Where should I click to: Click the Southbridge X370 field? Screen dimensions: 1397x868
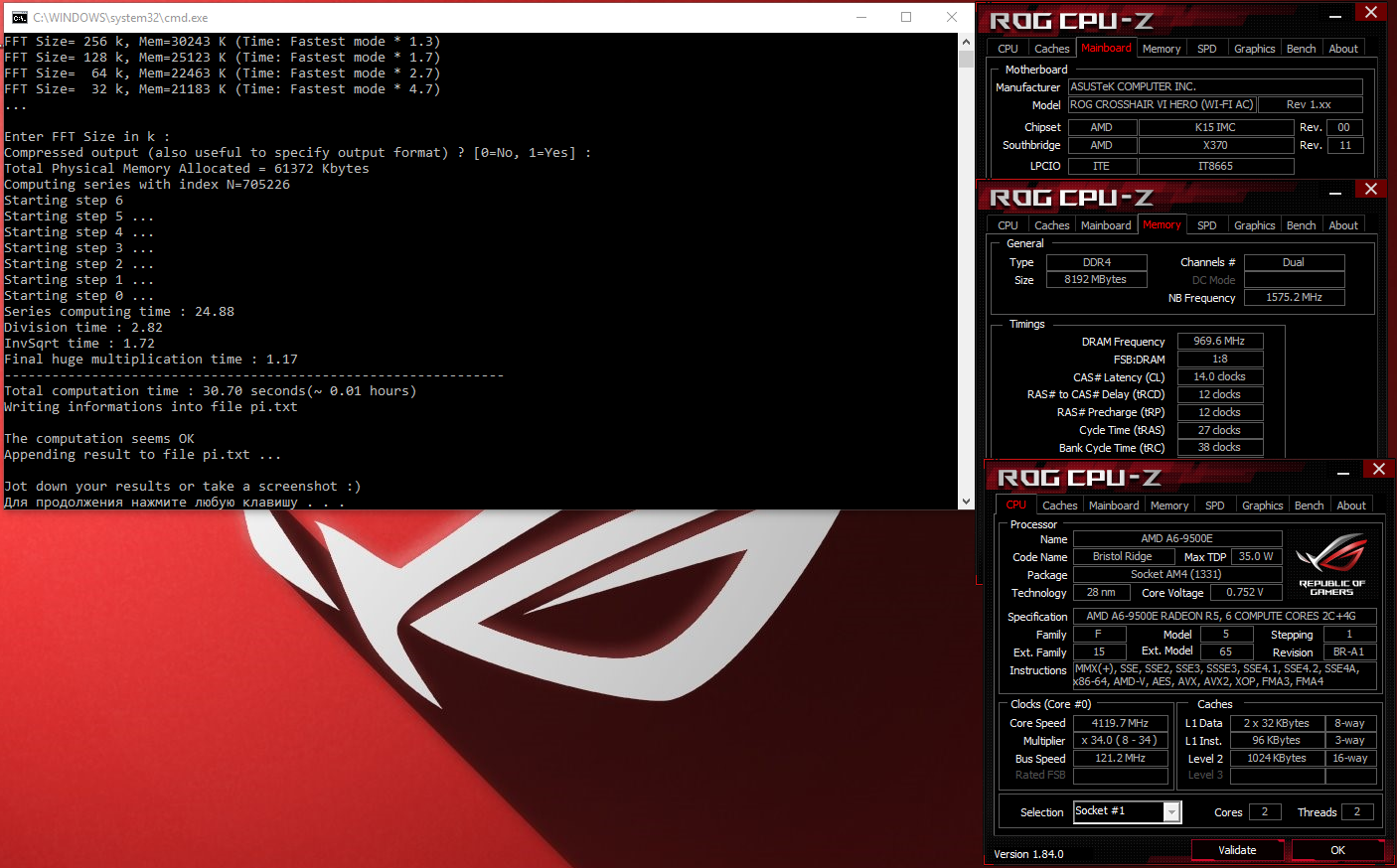click(1215, 145)
